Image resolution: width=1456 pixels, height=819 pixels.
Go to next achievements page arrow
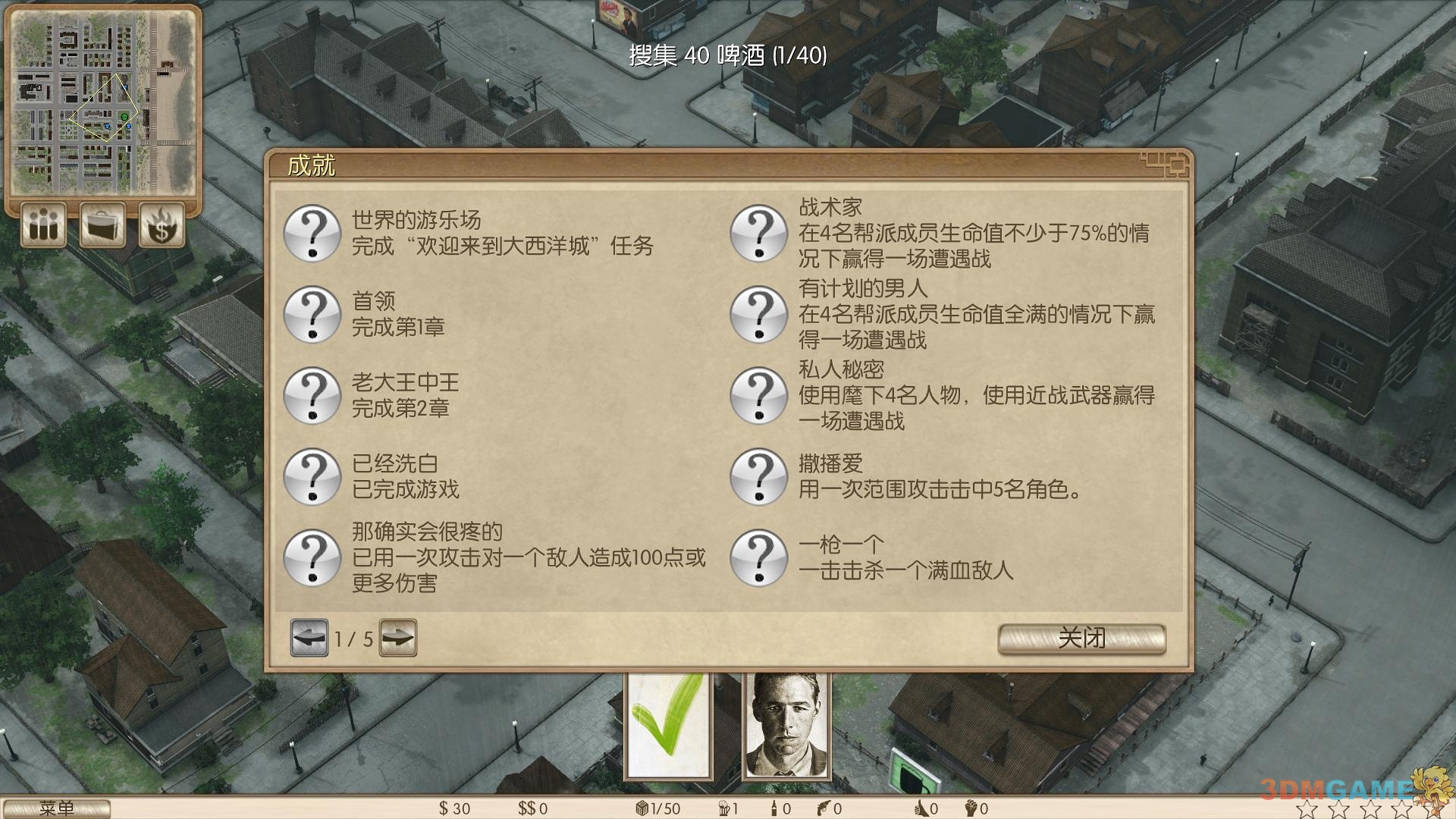(398, 638)
